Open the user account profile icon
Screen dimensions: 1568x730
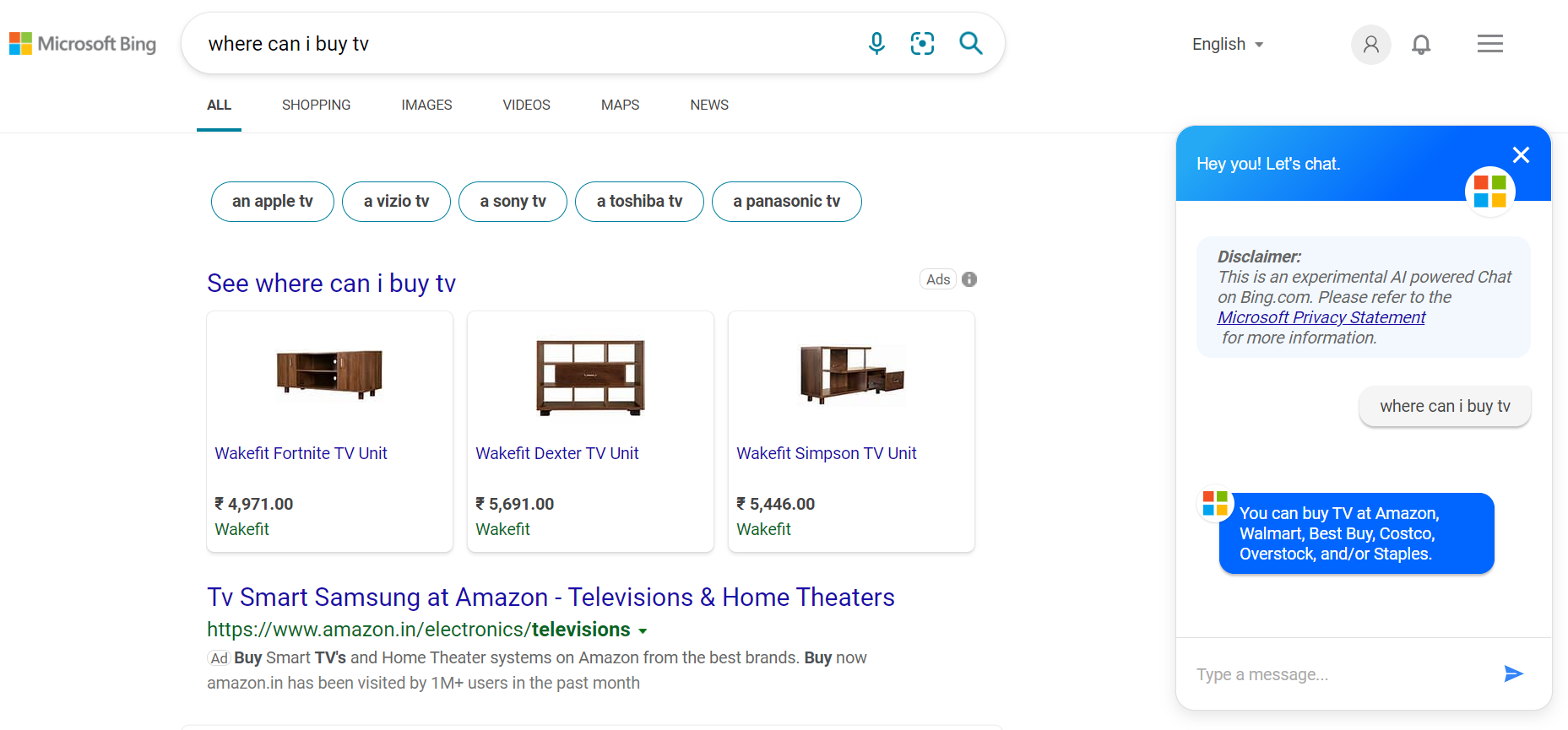pyautogui.click(x=1370, y=44)
